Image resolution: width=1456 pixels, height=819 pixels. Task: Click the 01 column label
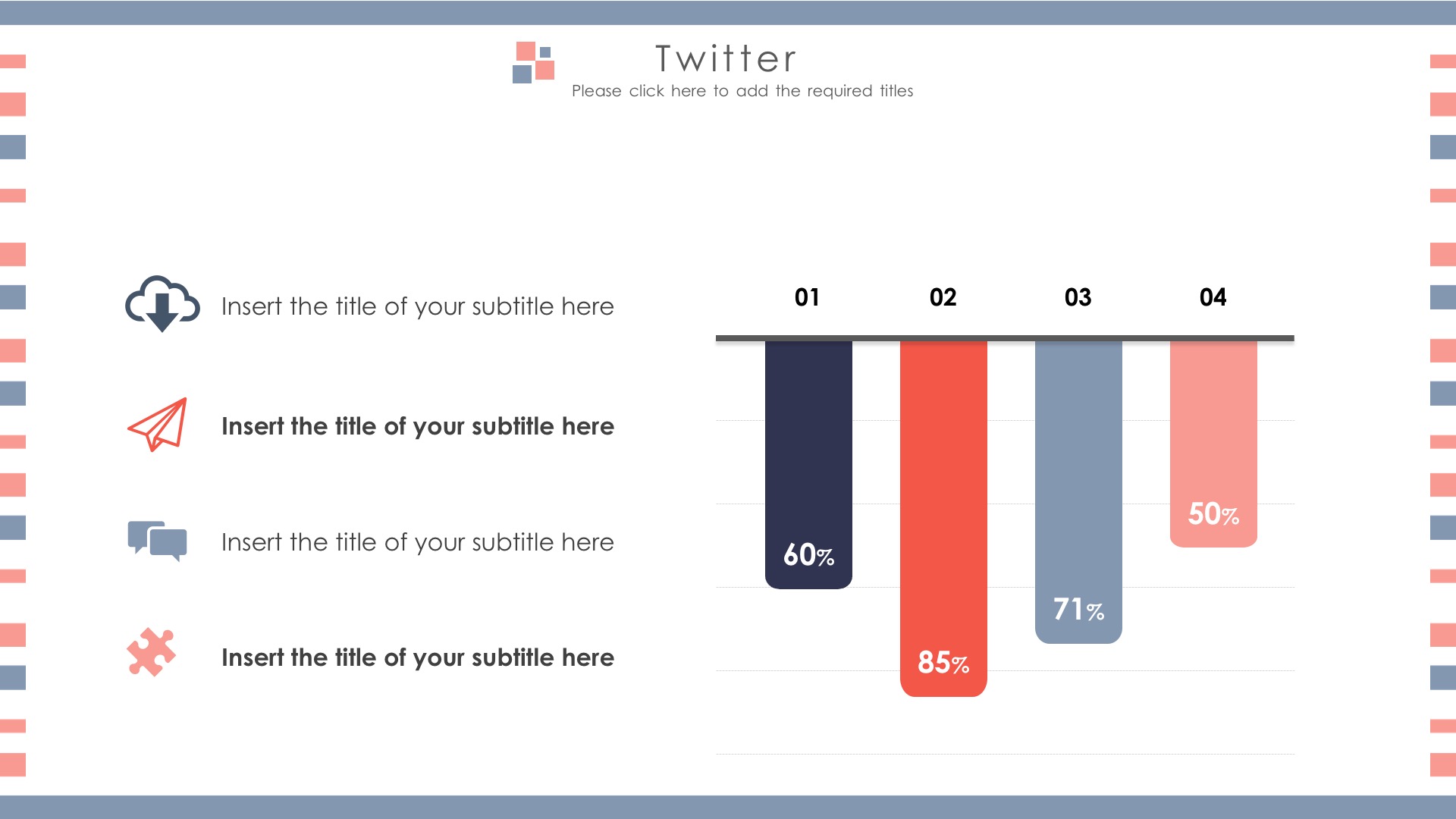[x=807, y=297]
